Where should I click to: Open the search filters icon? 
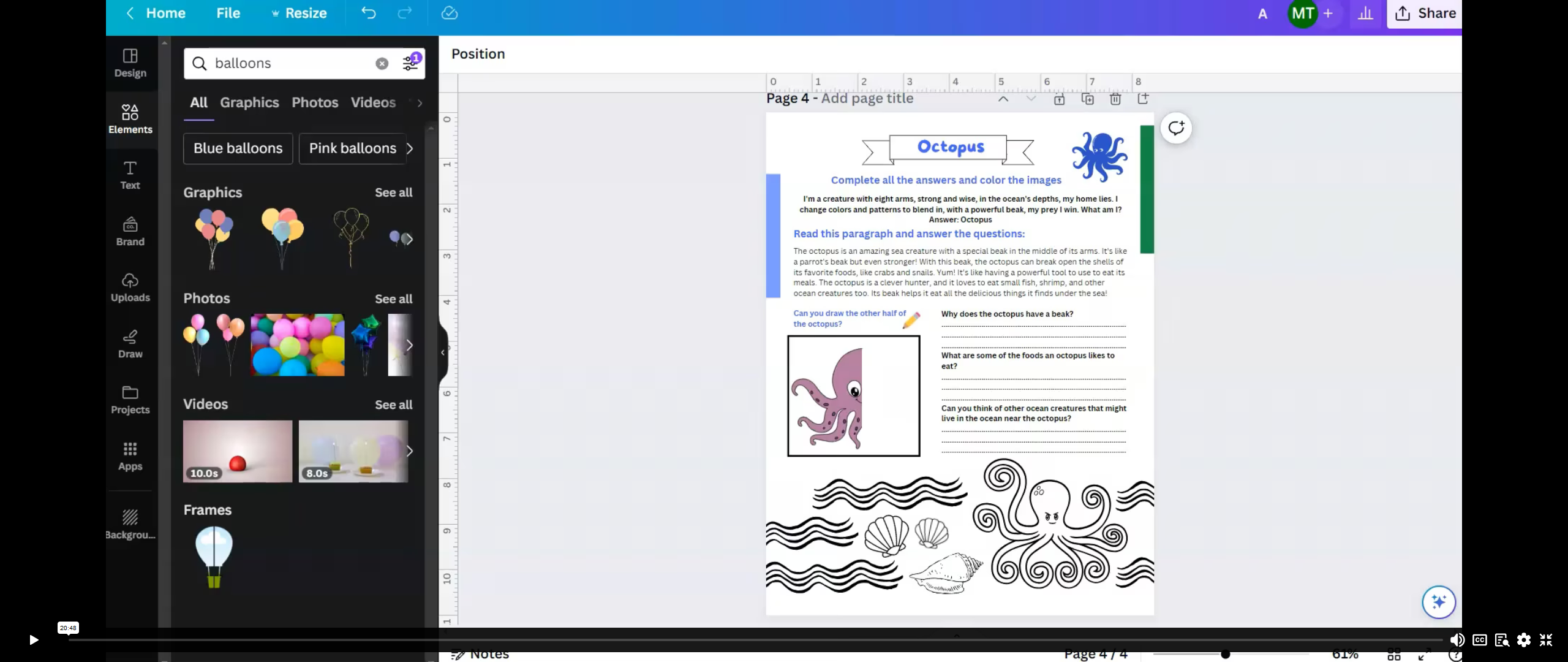(x=410, y=63)
